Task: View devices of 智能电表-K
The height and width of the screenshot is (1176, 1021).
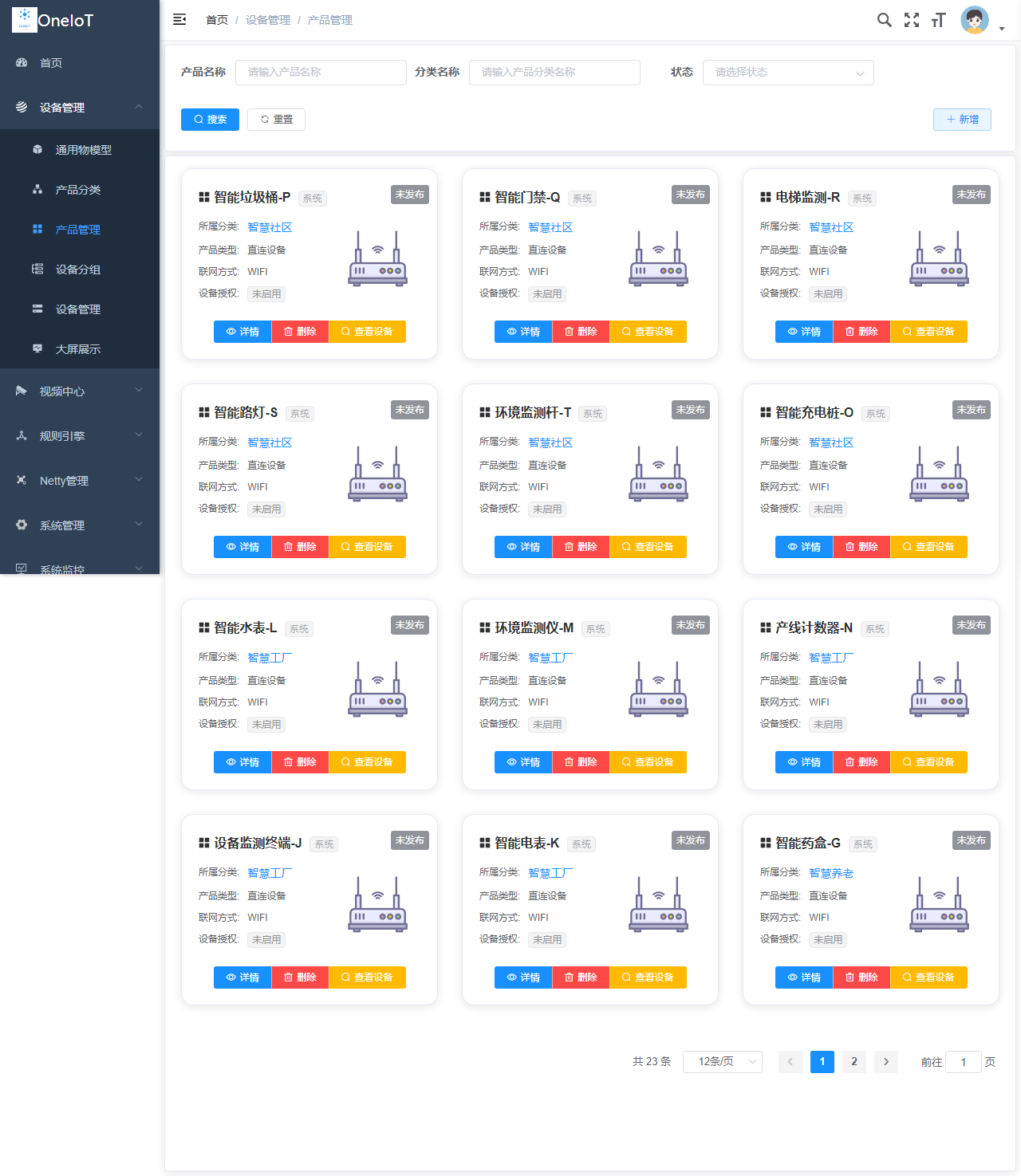Action: tap(648, 977)
